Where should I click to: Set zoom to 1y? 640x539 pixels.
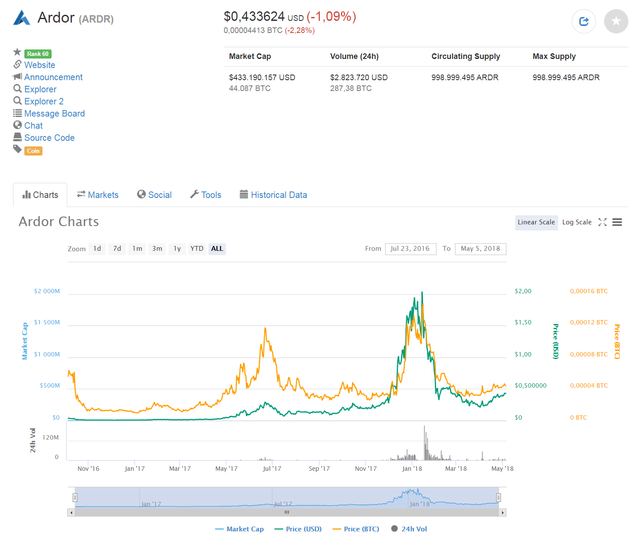click(x=177, y=248)
